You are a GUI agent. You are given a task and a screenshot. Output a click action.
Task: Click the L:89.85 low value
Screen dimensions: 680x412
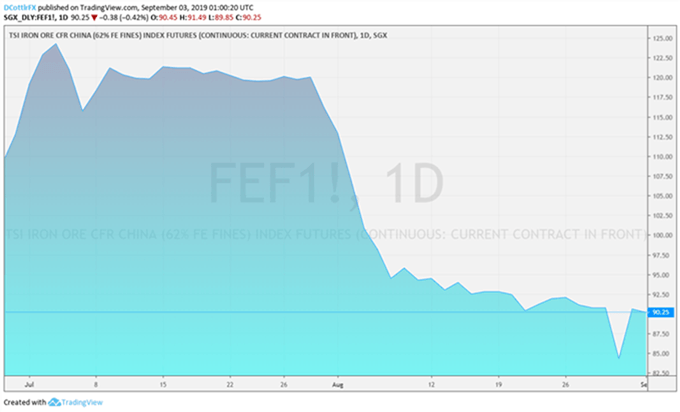[x=221, y=18]
